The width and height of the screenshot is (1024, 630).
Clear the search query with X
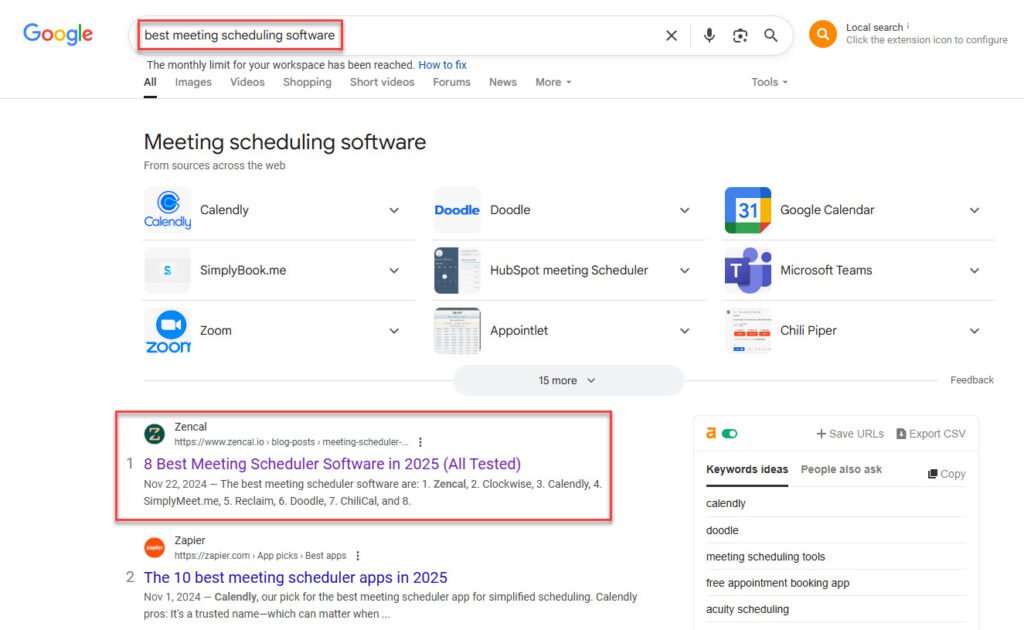click(671, 35)
